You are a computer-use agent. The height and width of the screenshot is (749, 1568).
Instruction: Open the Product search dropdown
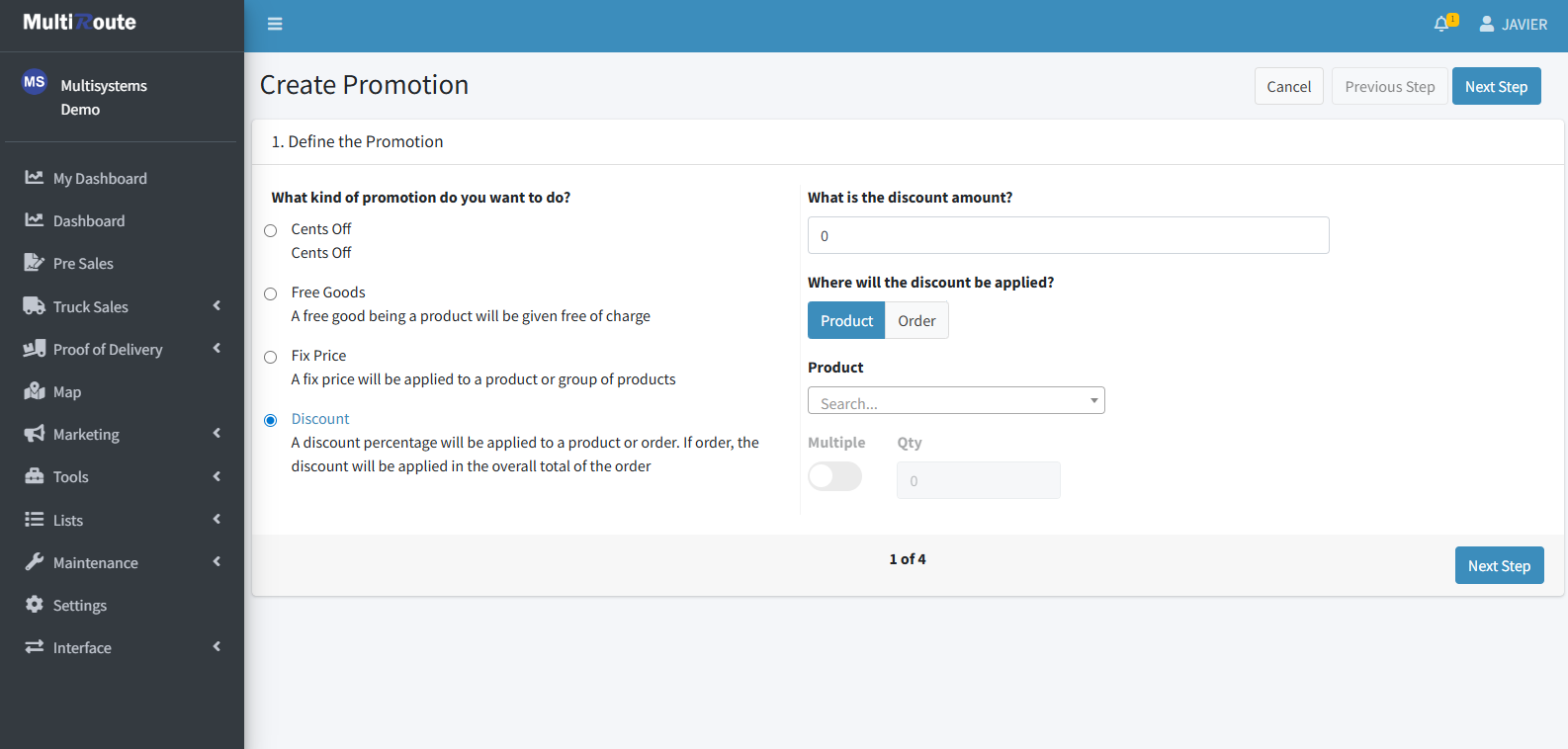(955, 400)
